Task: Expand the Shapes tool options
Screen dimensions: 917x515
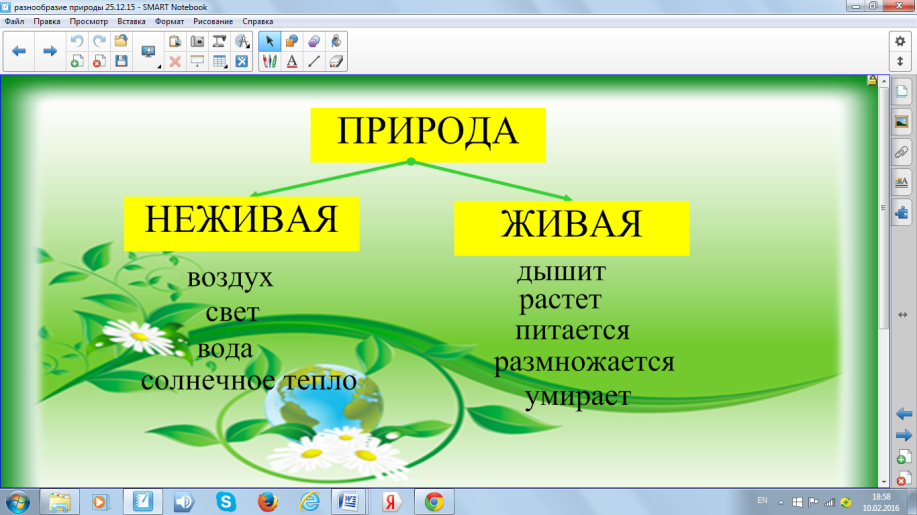Action: click(x=291, y=42)
